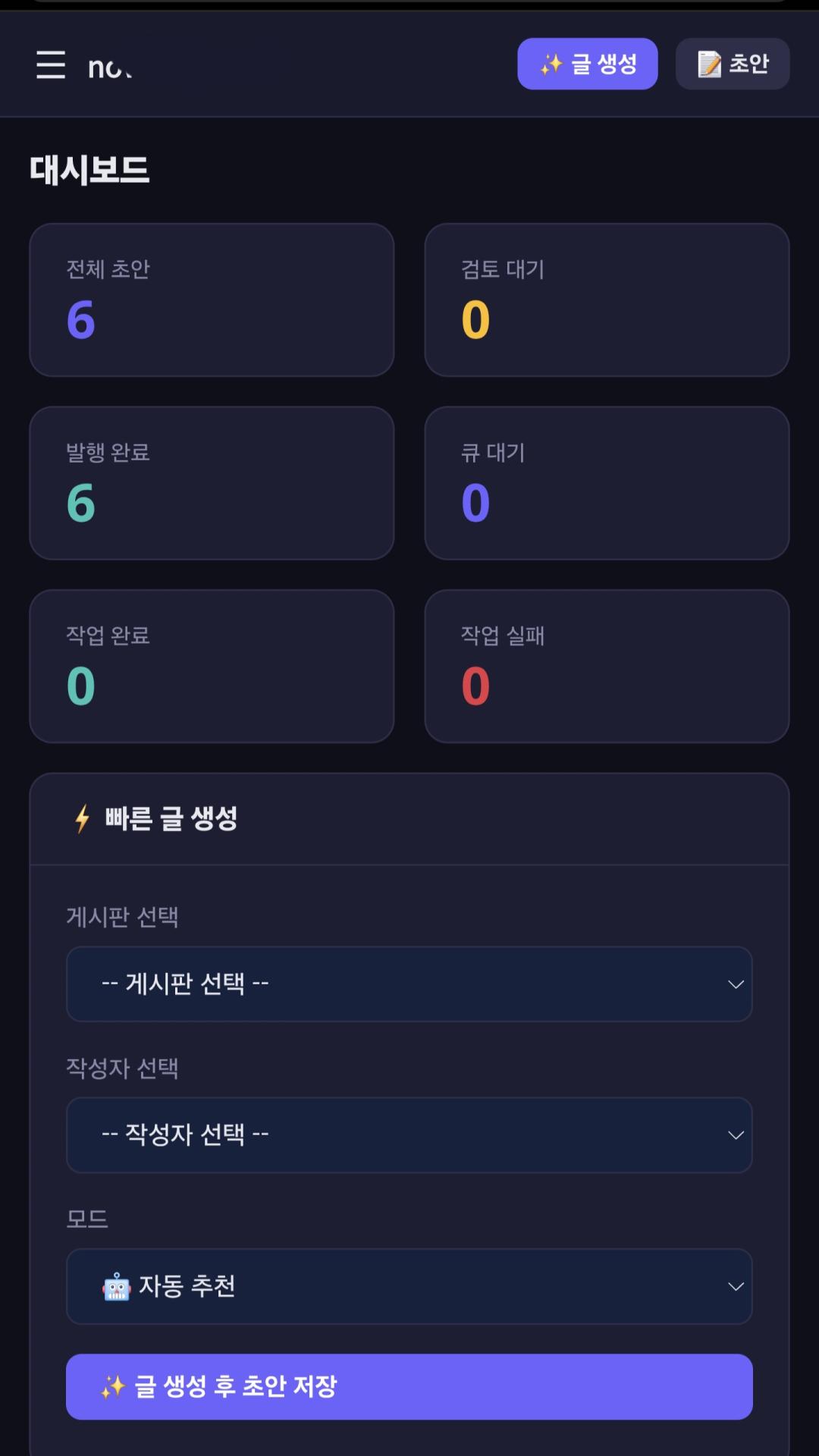Screen dimensions: 819x1456
Task: Click sparkles icon on save draft button
Action: (x=113, y=1387)
